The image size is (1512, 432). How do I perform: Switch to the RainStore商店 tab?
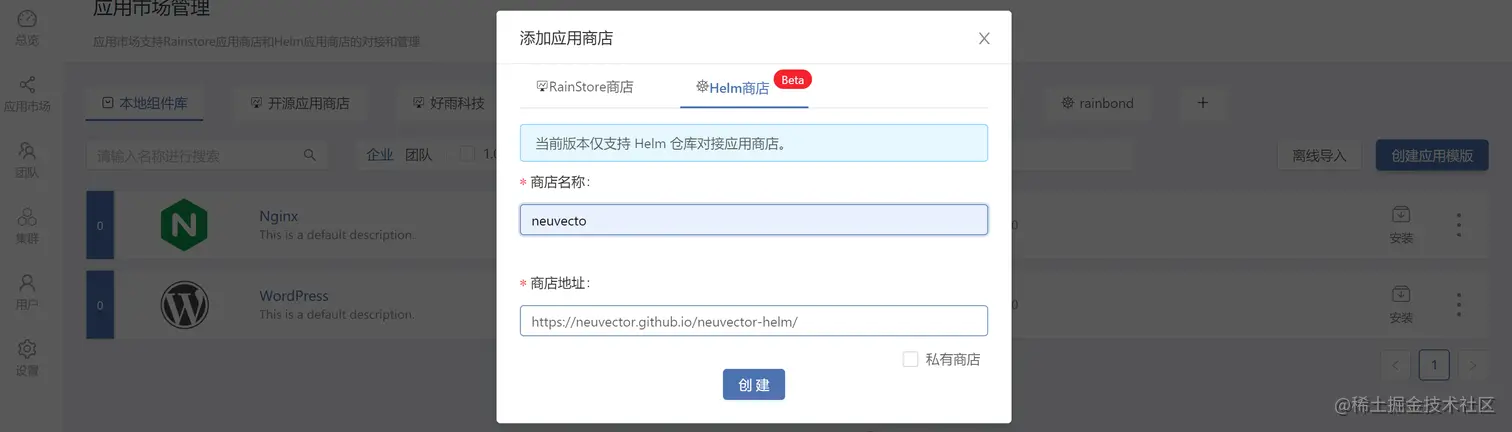coord(585,87)
